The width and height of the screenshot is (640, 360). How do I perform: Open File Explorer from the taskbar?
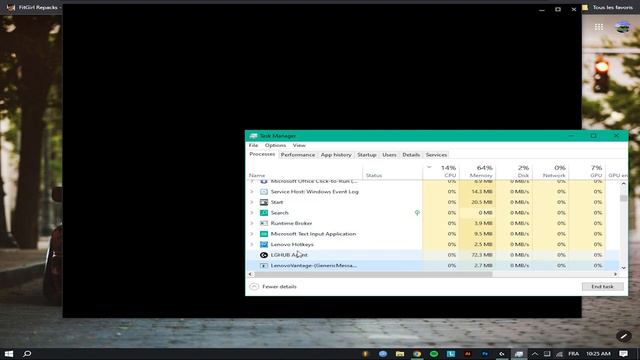(400, 354)
